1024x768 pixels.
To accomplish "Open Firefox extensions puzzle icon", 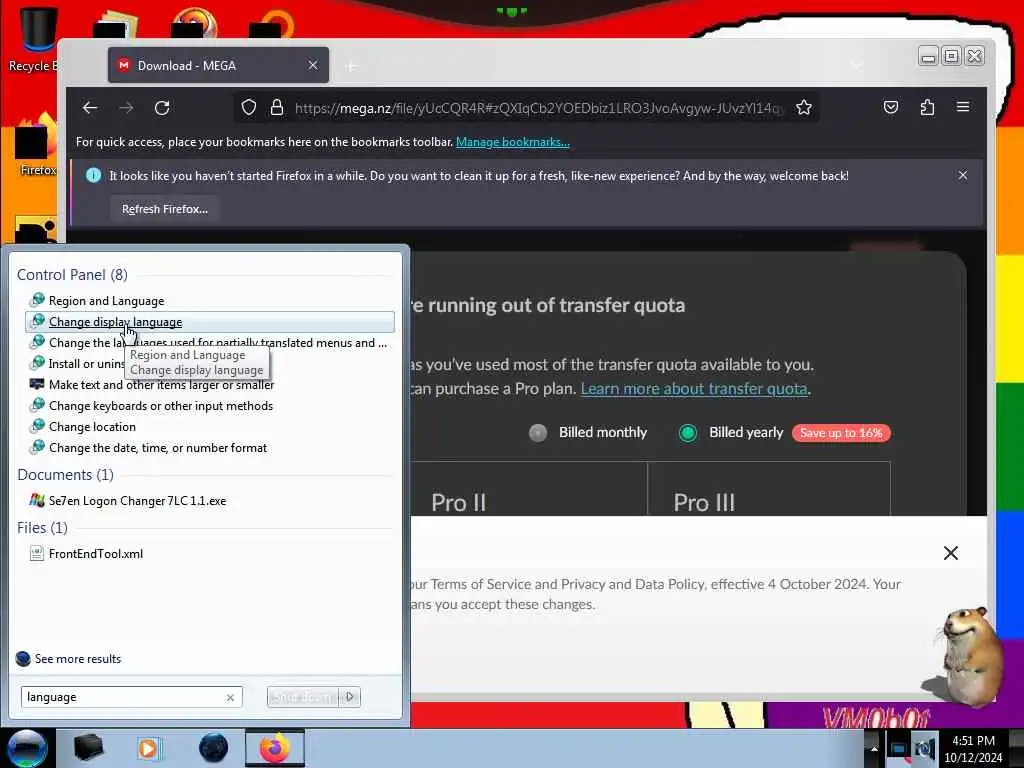I will pos(927,108).
